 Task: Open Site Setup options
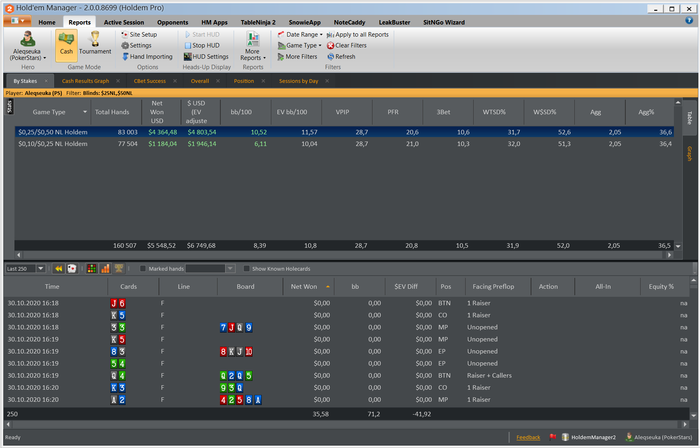(139, 34)
